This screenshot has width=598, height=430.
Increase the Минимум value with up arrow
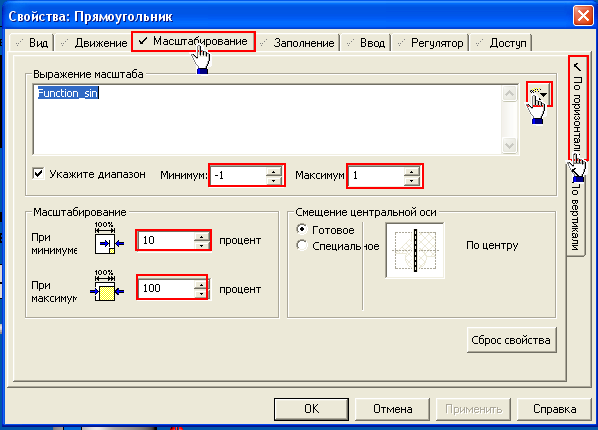coord(273,171)
